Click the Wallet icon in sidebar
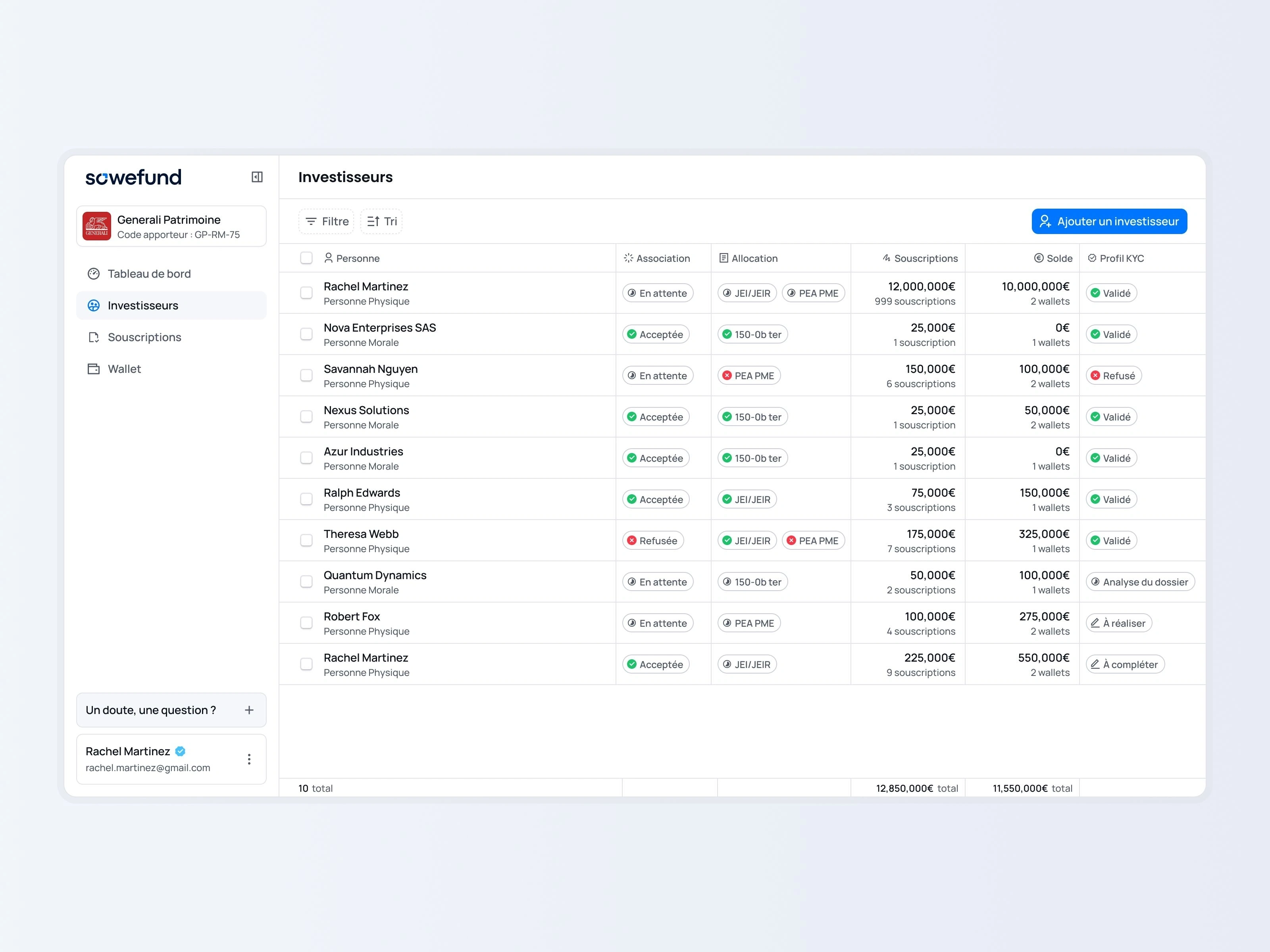Screen dimensions: 1270x952 point(94,369)
